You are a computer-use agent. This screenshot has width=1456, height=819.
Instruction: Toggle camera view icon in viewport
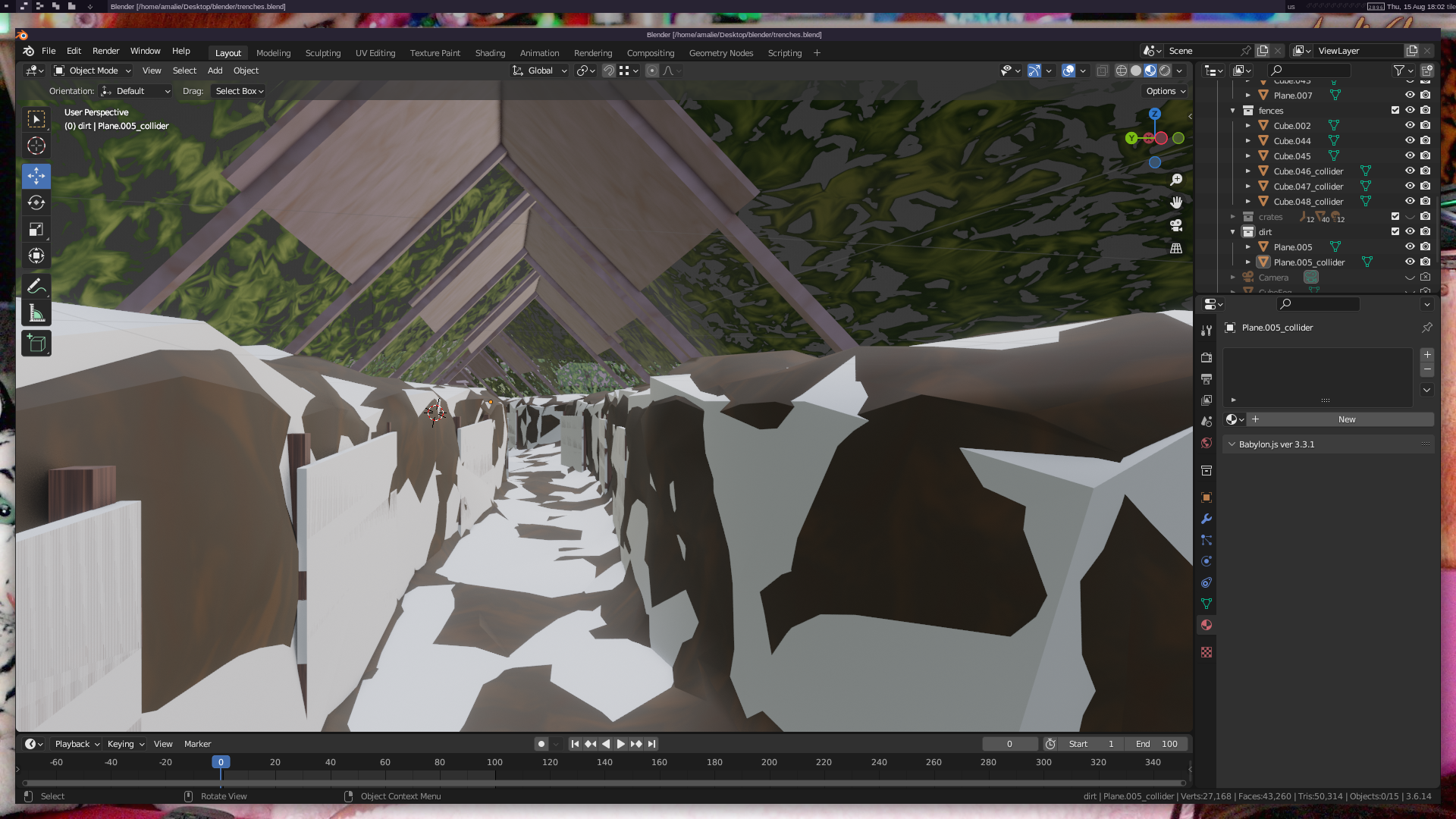point(1176,225)
